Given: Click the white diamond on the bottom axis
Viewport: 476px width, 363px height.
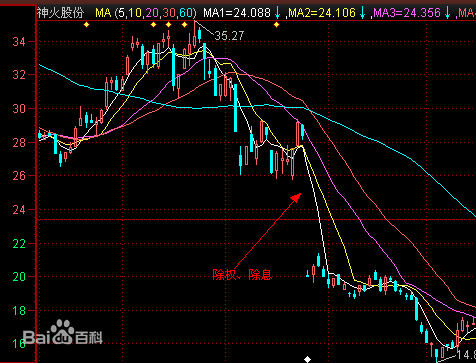Looking at the screenshot, I should [307, 359].
